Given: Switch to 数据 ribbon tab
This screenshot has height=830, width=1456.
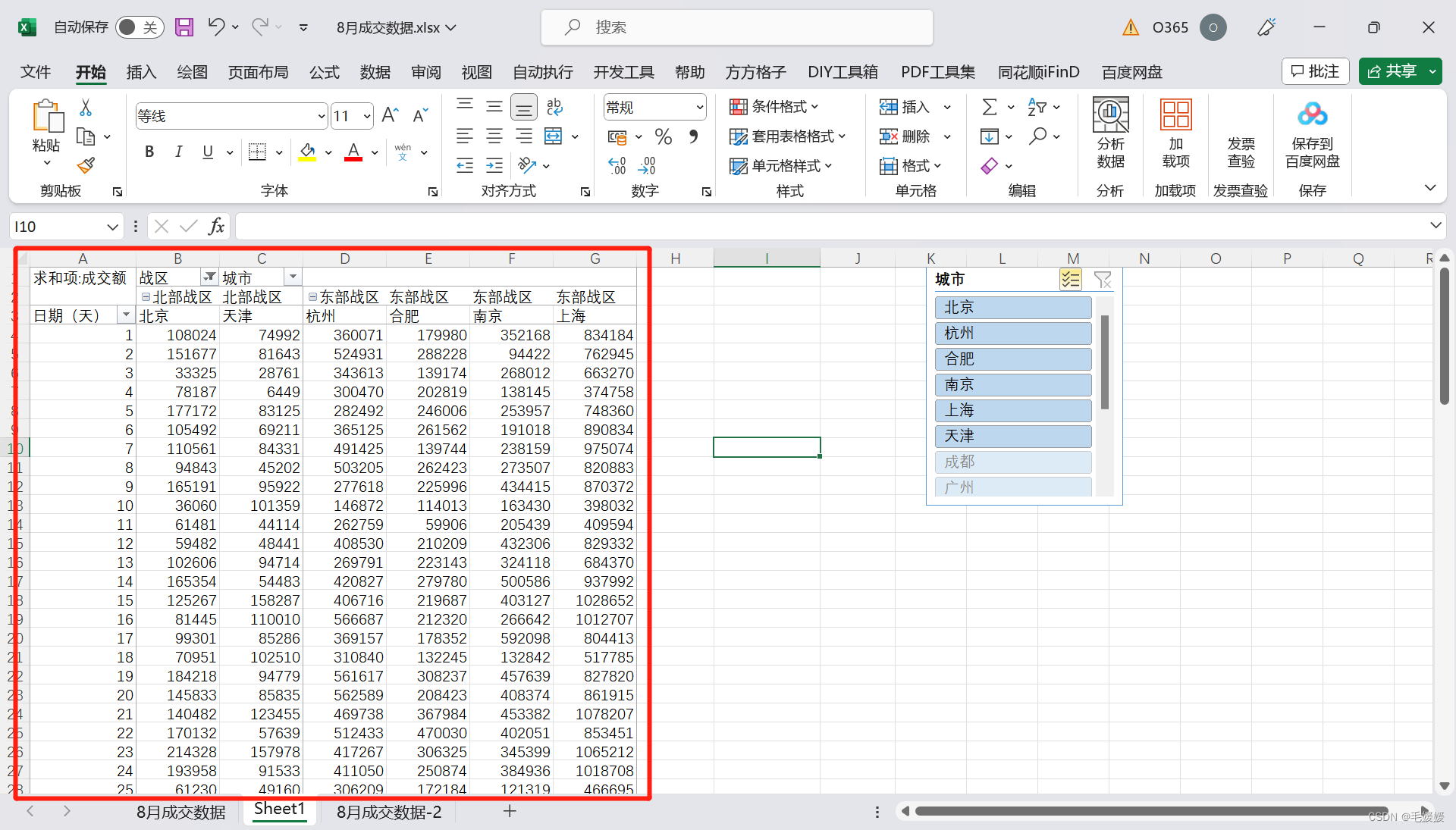Looking at the screenshot, I should [x=375, y=72].
